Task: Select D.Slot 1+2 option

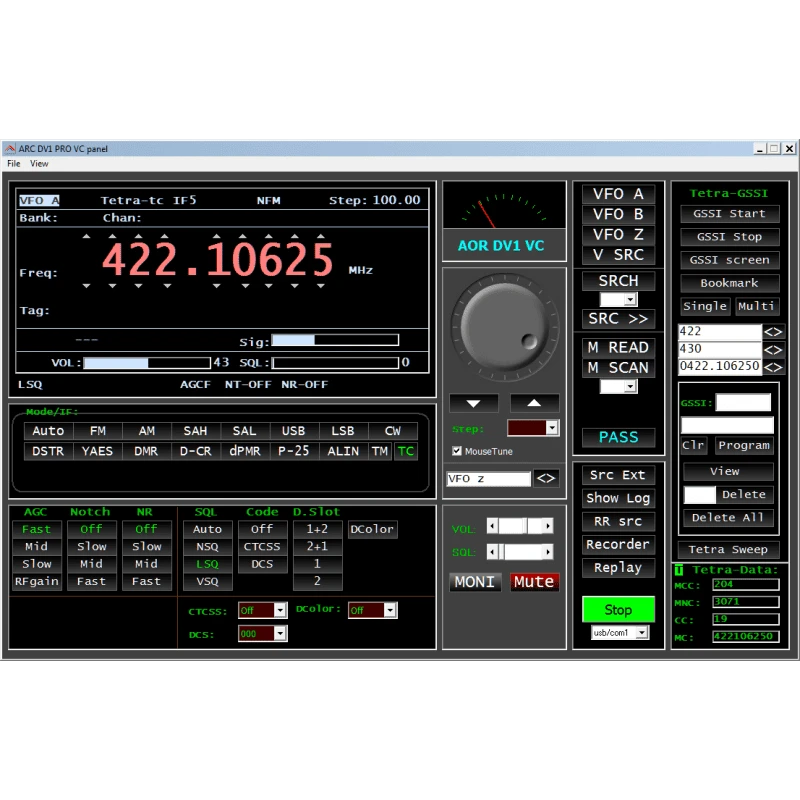Action: coord(317,529)
